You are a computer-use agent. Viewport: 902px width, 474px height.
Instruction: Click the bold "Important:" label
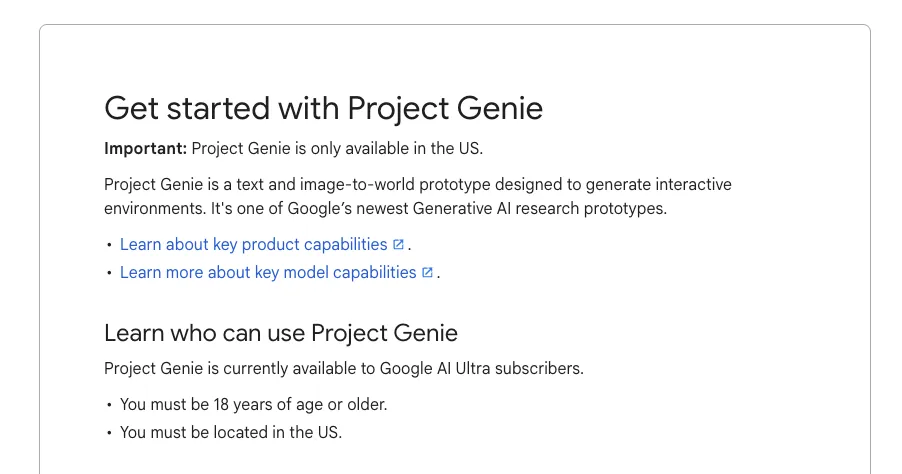(145, 149)
